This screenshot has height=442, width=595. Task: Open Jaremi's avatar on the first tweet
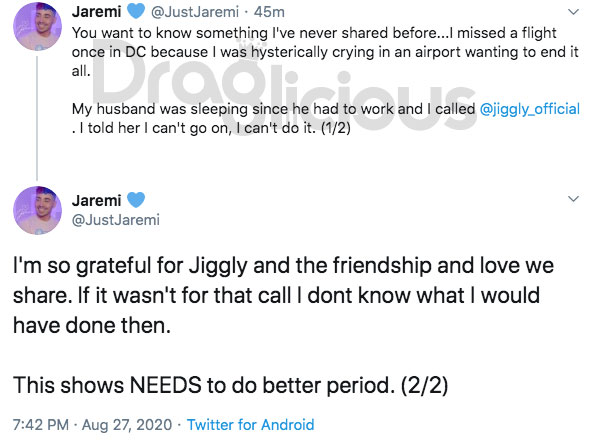pyautogui.click(x=37, y=27)
